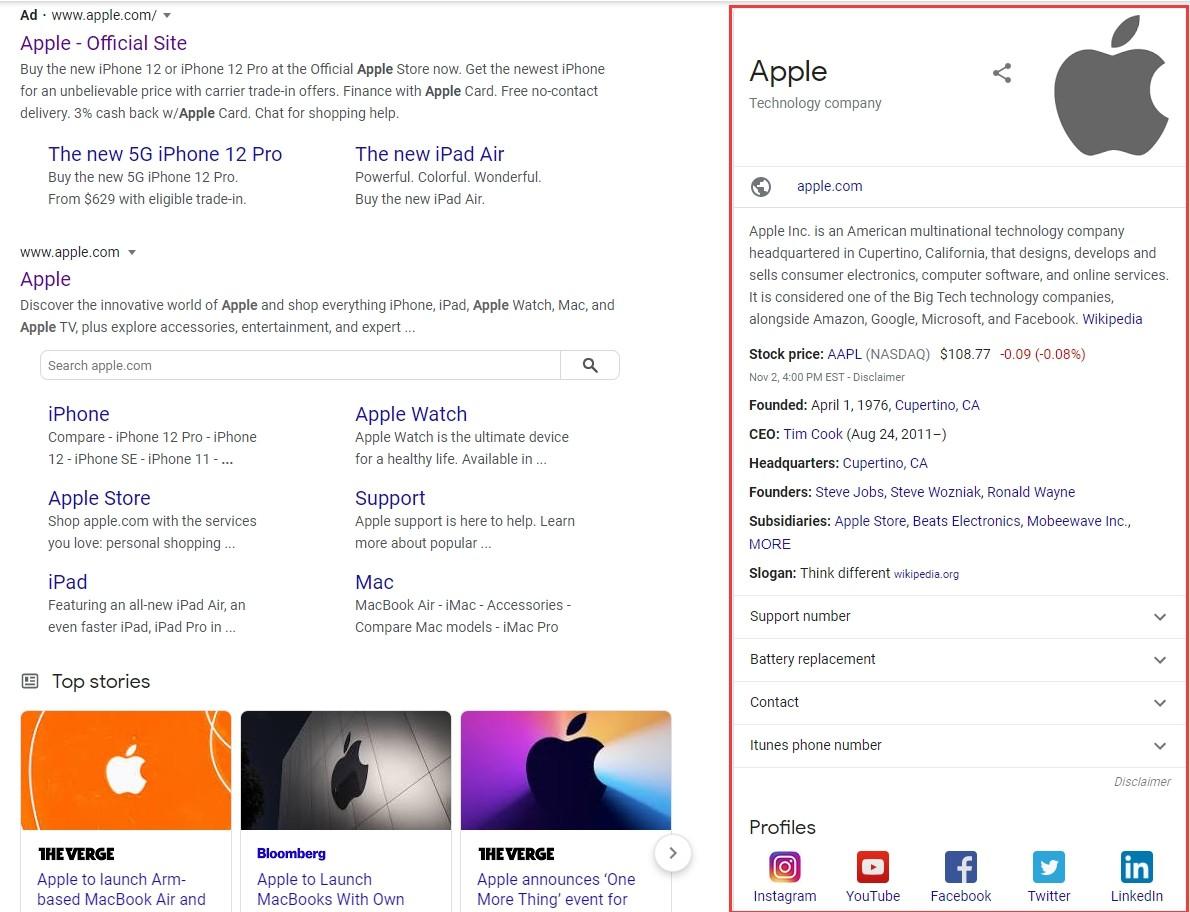This screenshot has width=1190, height=912.
Task: Open The new iPad Air link
Action: point(430,154)
